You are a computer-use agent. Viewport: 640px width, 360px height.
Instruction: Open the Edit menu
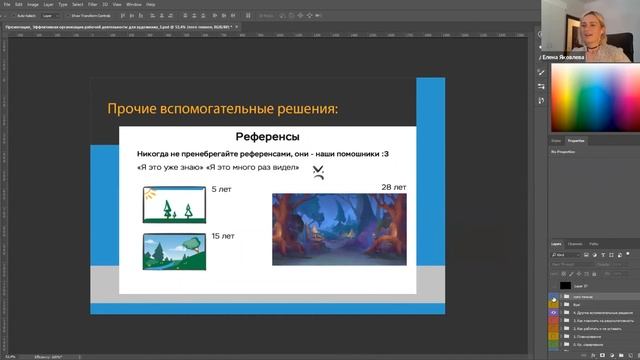point(19,4)
